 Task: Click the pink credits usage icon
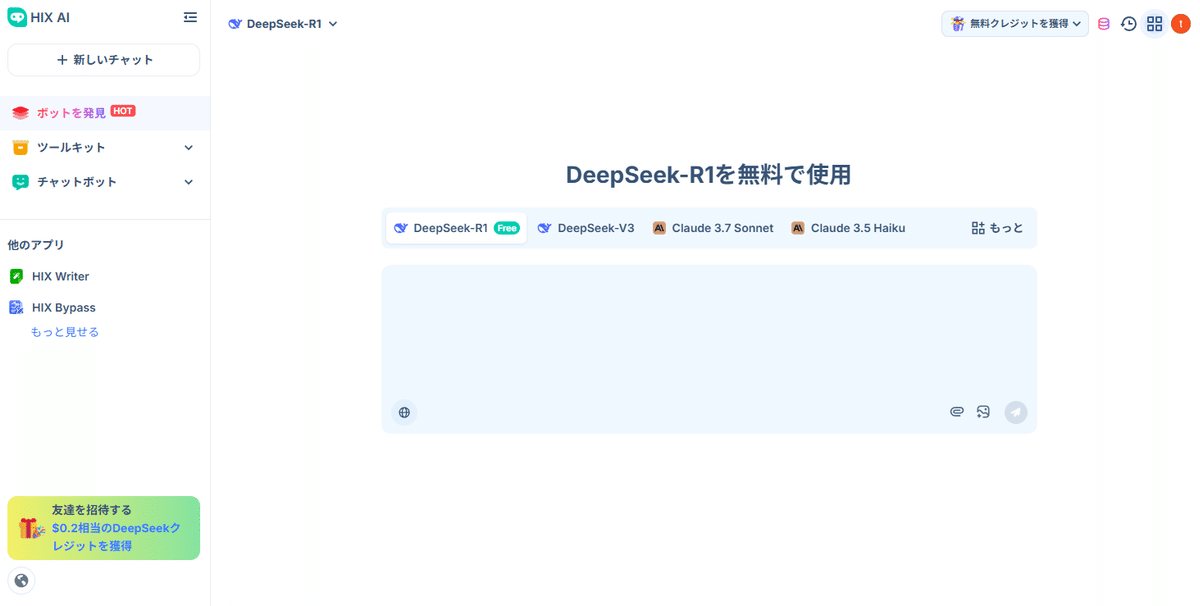[x=1103, y=23]
